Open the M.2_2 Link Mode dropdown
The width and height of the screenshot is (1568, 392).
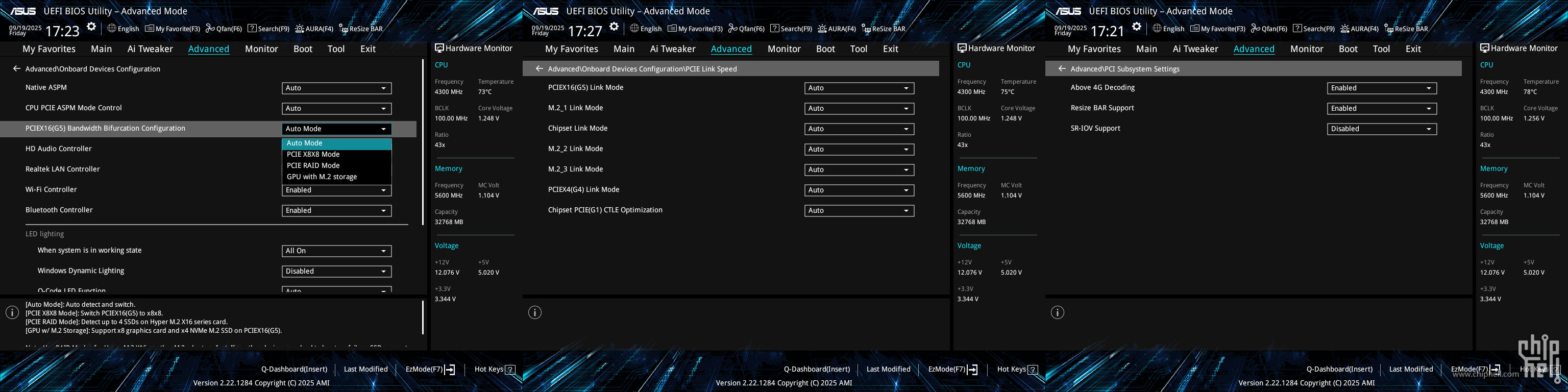click(x=860, y=149)
